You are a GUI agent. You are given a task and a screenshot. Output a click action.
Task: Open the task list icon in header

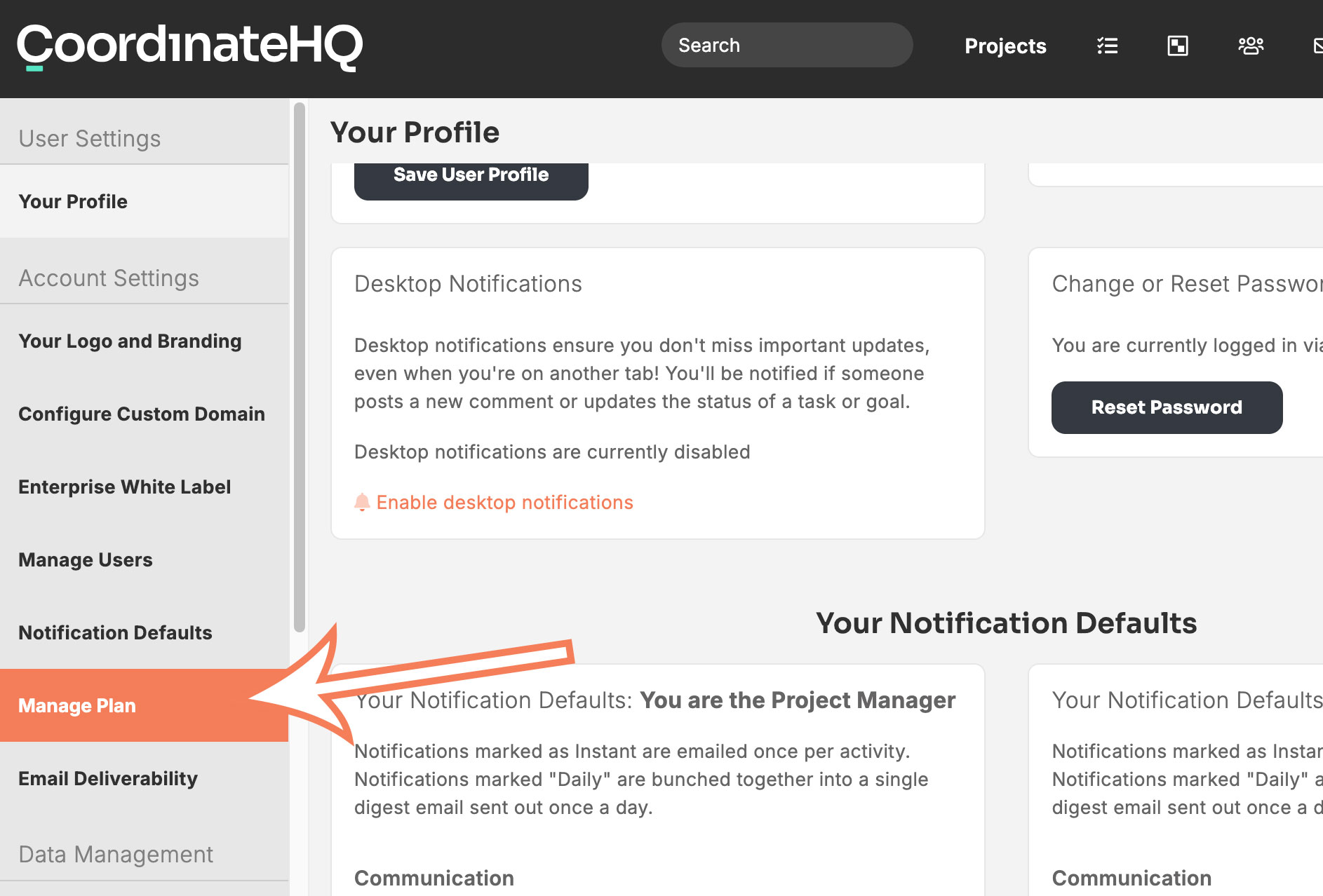coord(1108,46)
